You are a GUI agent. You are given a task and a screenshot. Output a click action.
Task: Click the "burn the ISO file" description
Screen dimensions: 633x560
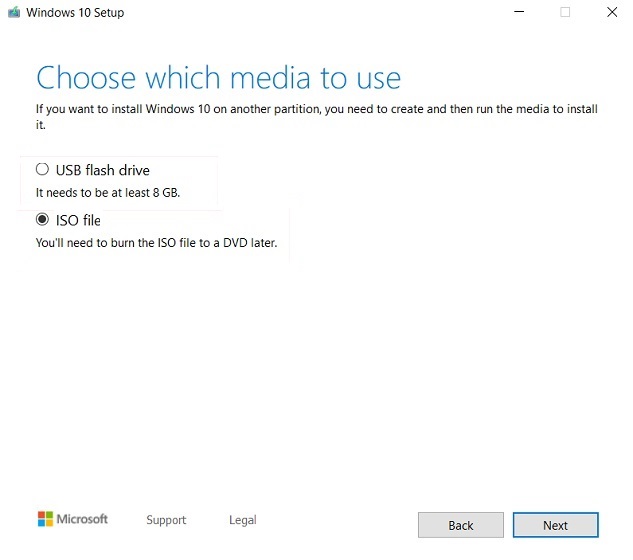tap(156, 242)
